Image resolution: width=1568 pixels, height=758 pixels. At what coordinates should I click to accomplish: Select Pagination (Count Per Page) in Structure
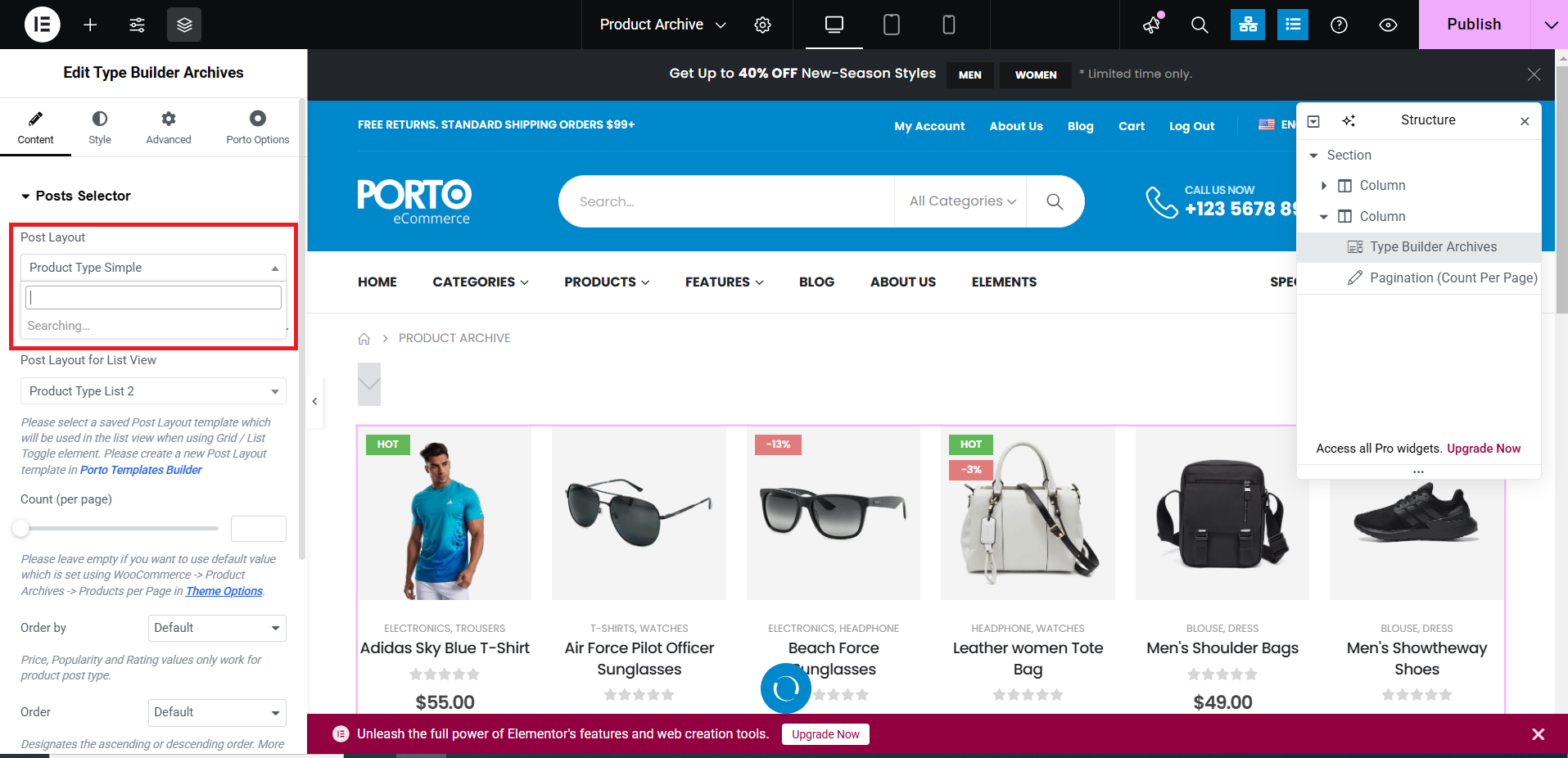pyautogui.click(x=1419, y=278)
